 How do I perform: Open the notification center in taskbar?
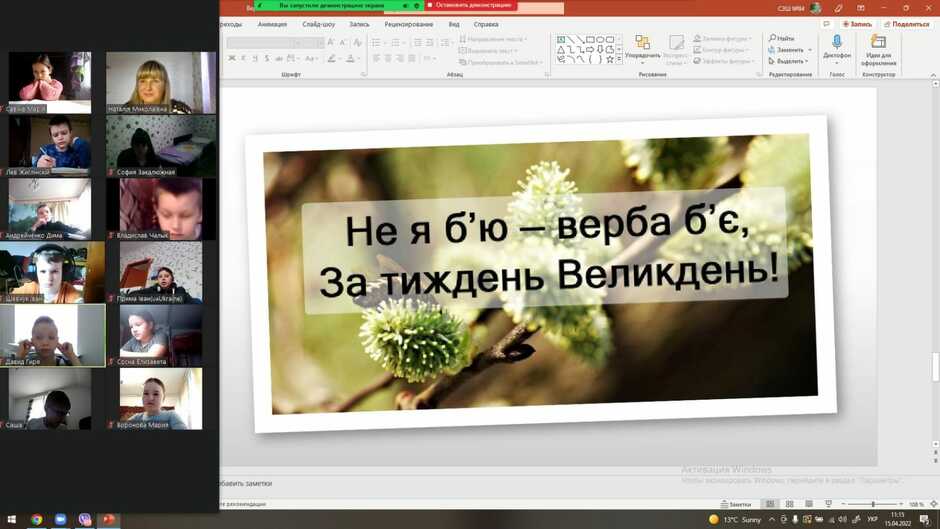(924, 519)
